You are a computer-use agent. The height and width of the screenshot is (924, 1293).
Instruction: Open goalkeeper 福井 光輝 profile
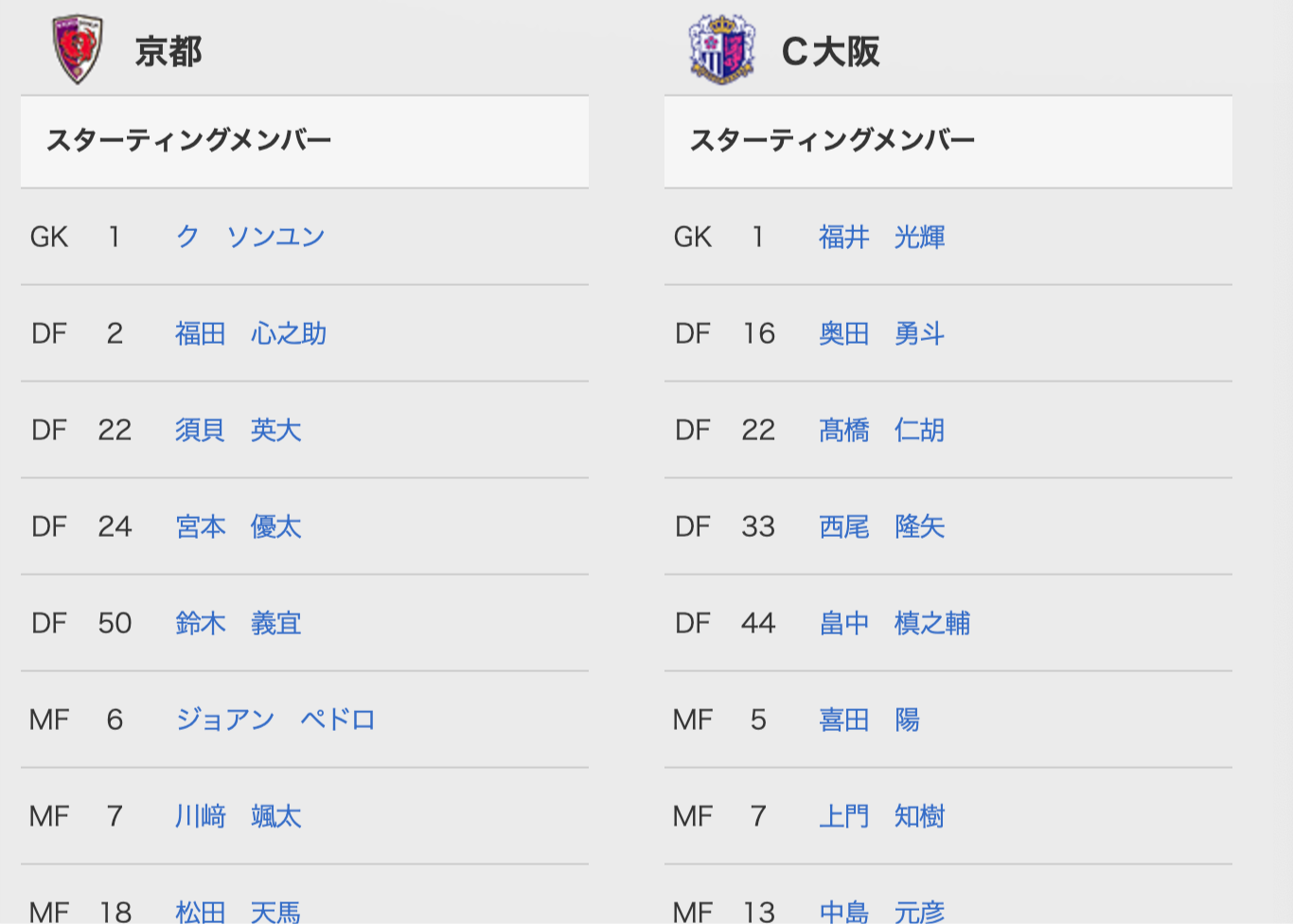882,237
